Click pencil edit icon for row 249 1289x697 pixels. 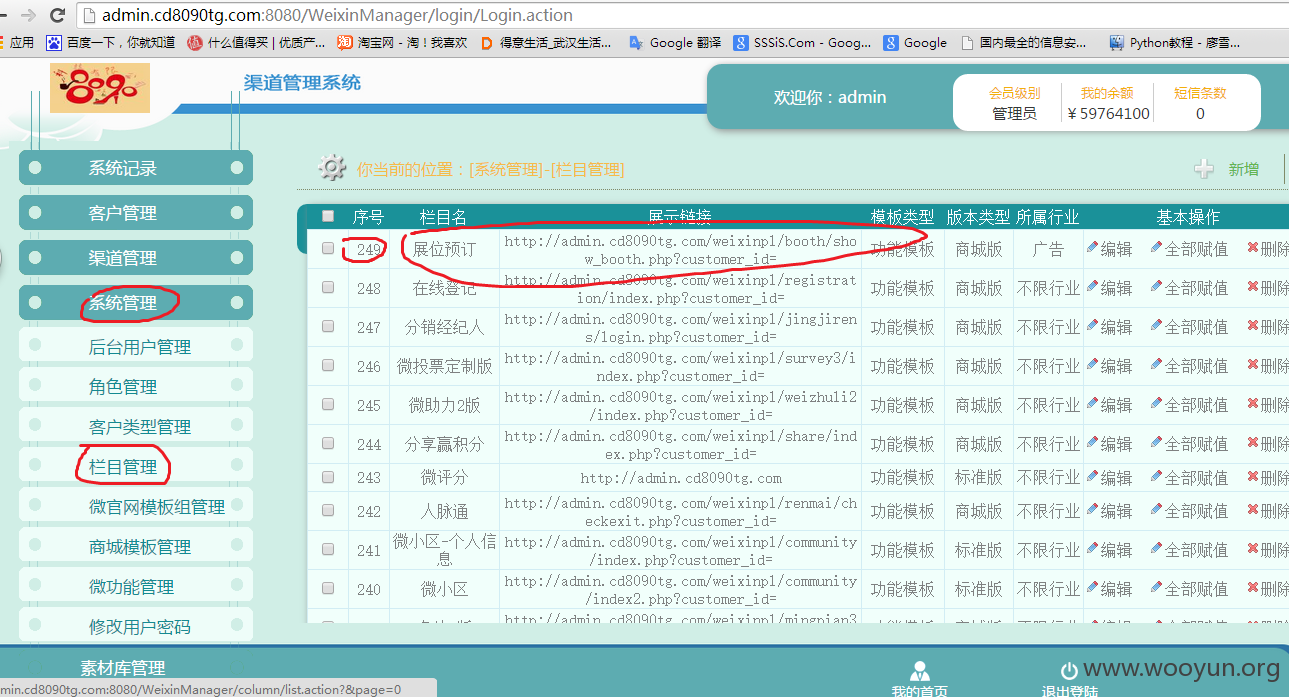point(1092,247)
